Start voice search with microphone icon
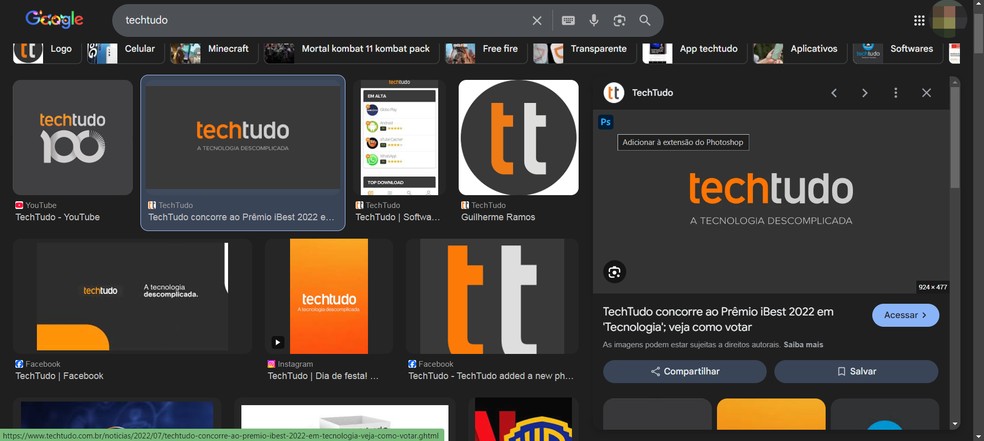984x441 pixels. 594,21
